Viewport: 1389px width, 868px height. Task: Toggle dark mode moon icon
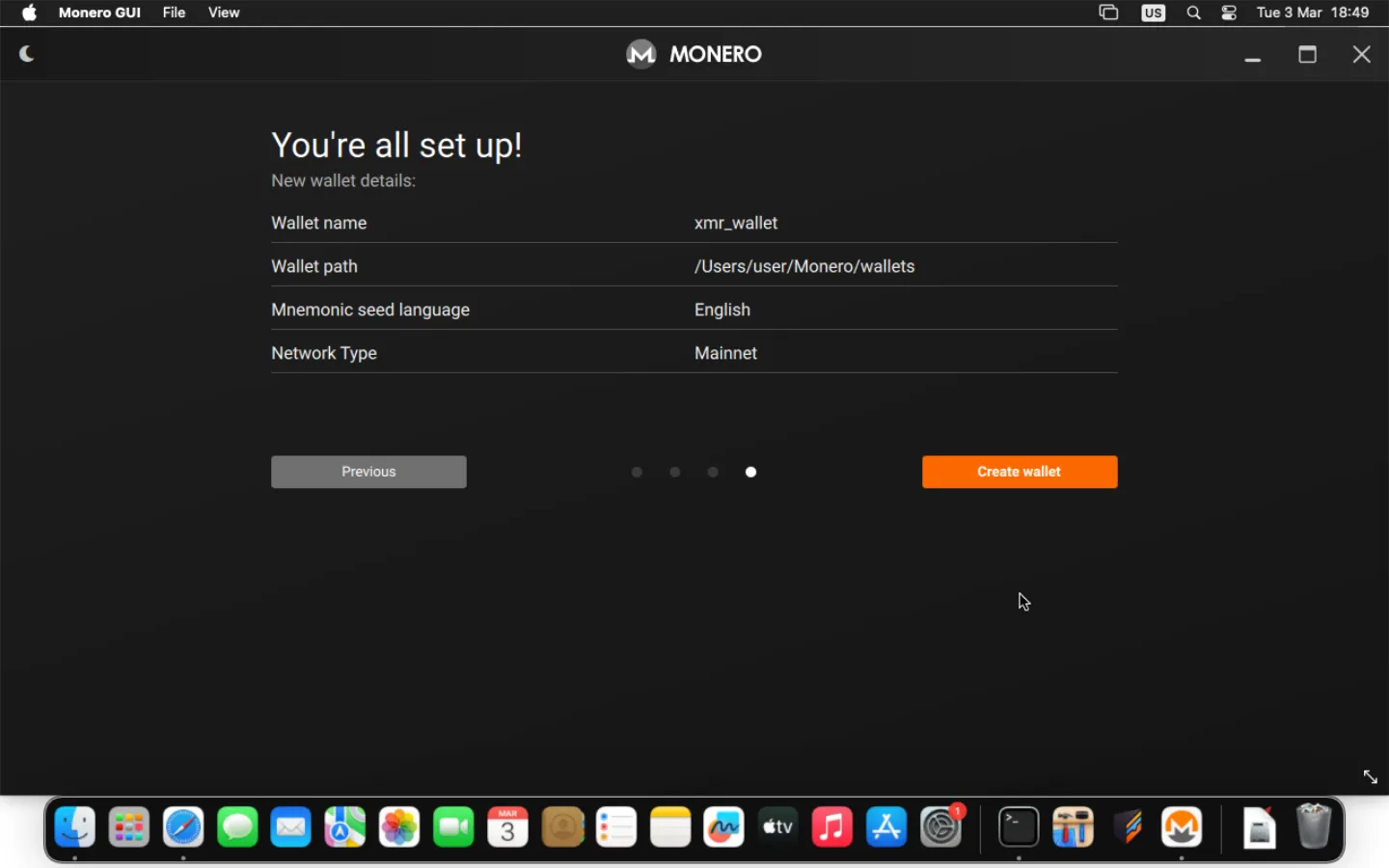click(x=27, y=54)
